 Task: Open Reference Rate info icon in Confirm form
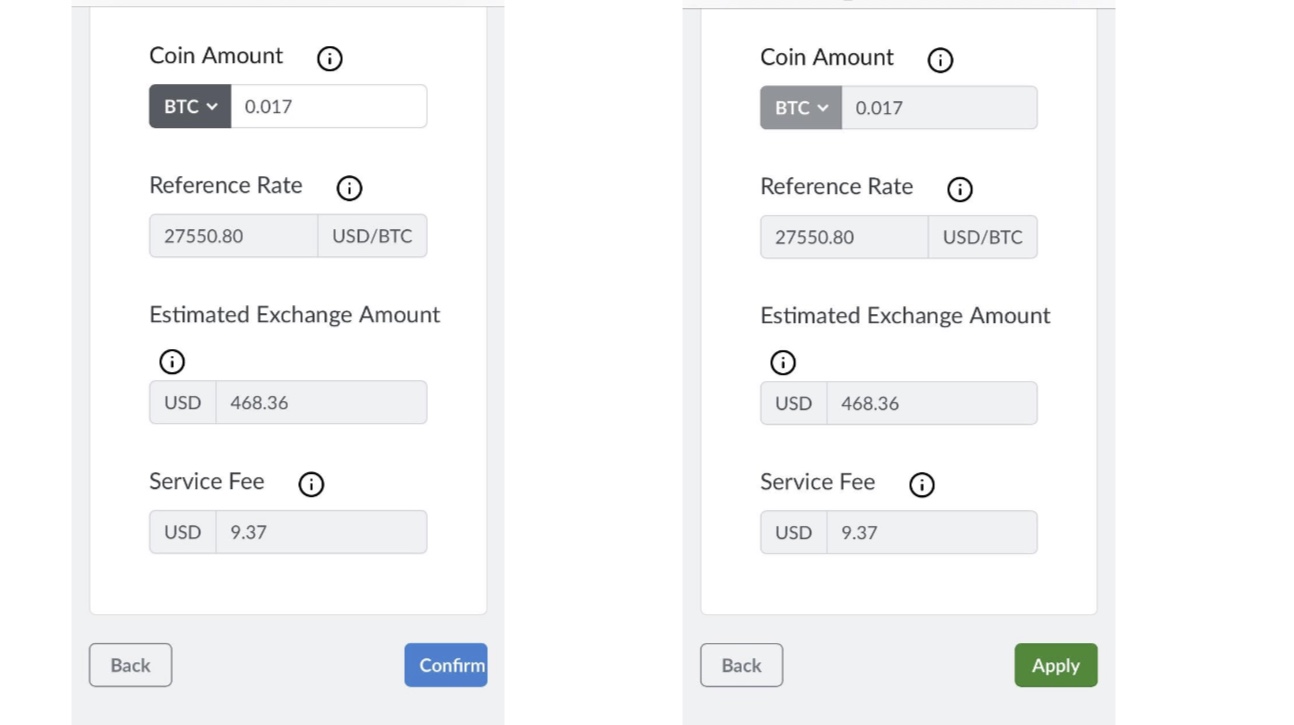click(349, 188)
